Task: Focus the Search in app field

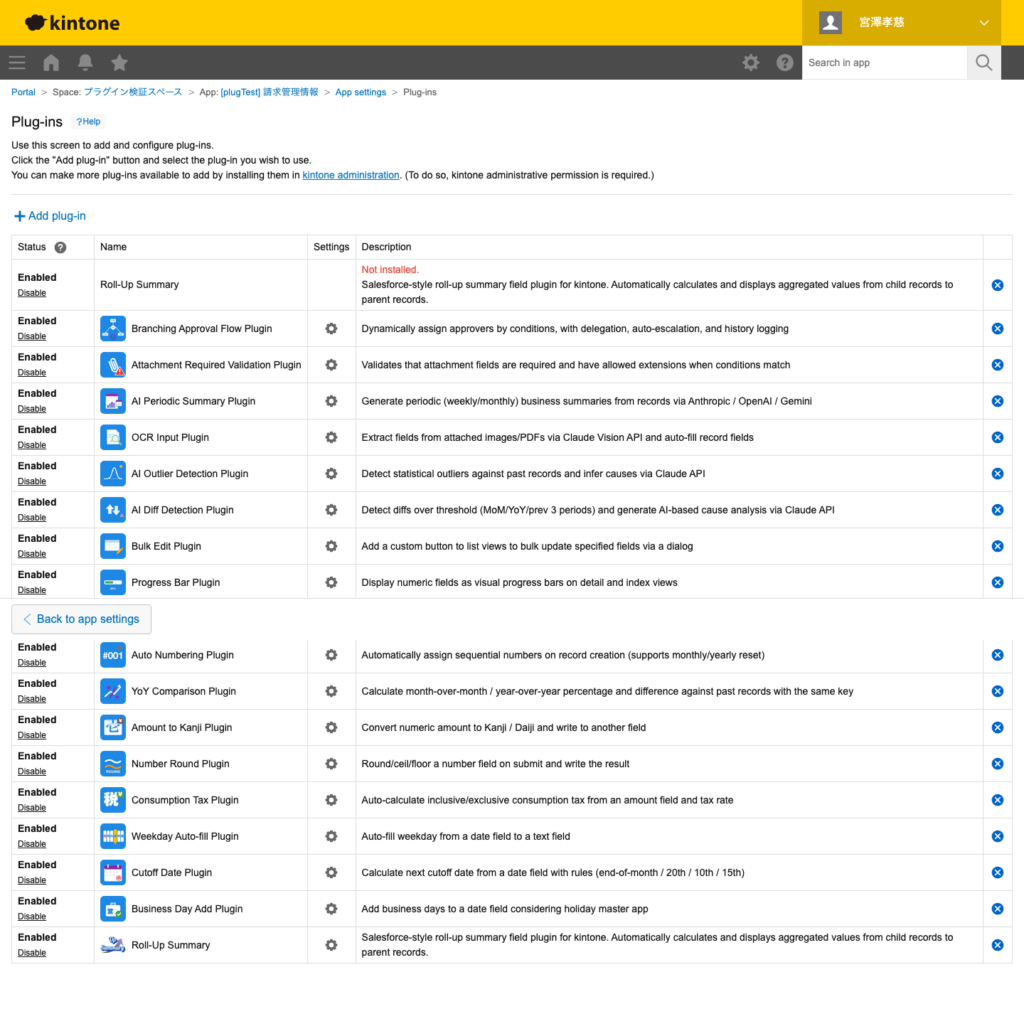Action: 883,63
